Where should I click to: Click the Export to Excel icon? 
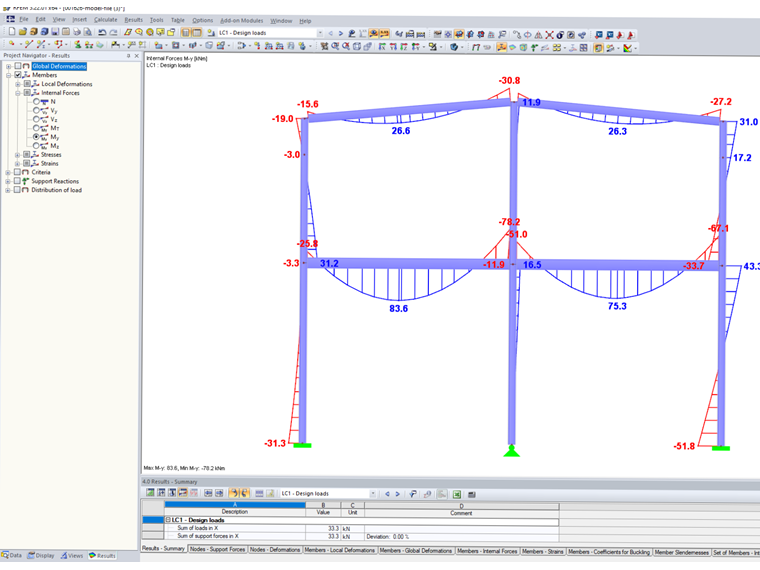457,494
